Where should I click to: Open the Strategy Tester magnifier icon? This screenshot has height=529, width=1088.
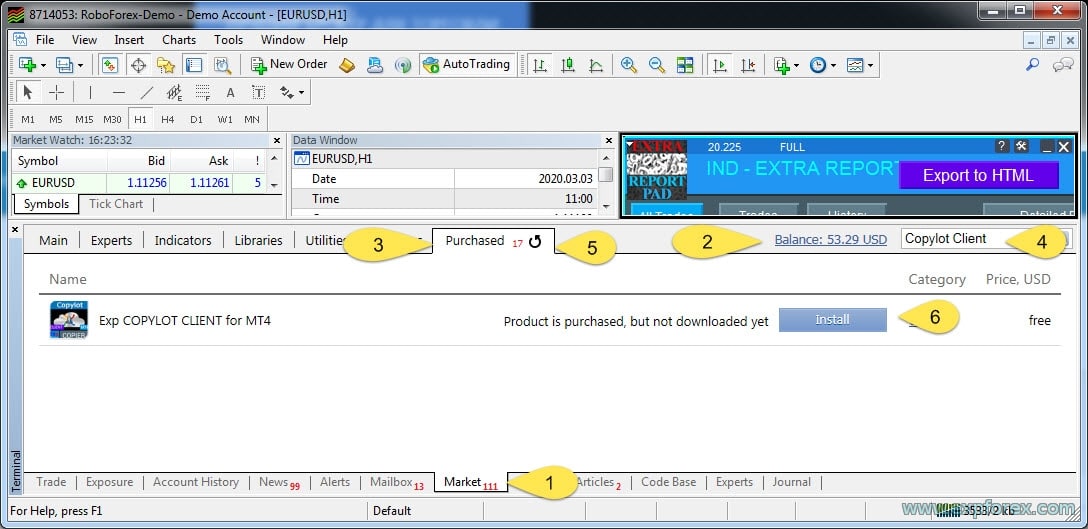(x=222, y=65)
